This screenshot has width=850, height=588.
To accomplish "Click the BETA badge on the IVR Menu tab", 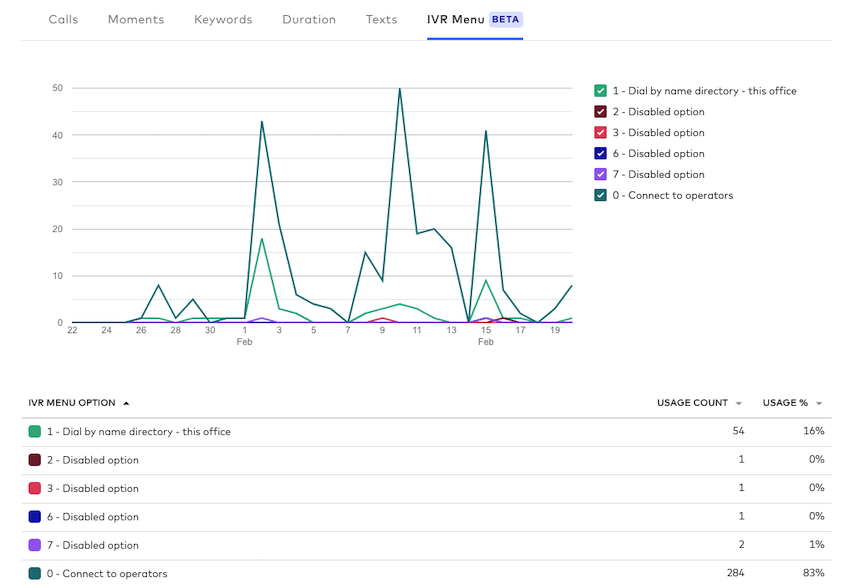I will click(x=503, y=18).
